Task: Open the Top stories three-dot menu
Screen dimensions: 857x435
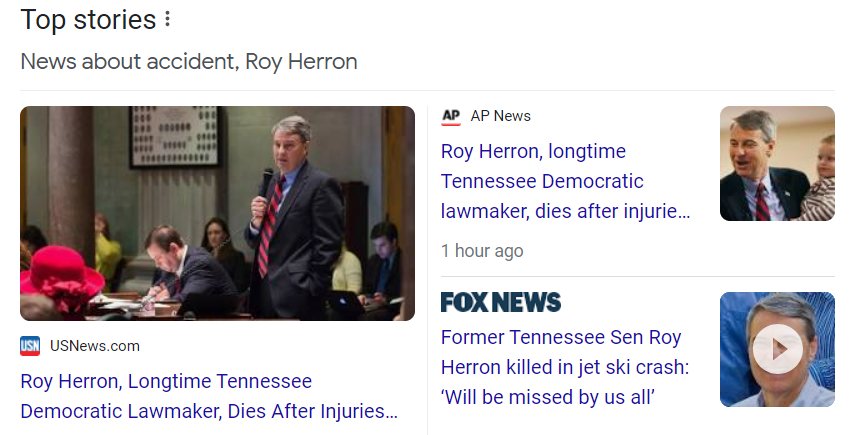Action: pos(167,20)
